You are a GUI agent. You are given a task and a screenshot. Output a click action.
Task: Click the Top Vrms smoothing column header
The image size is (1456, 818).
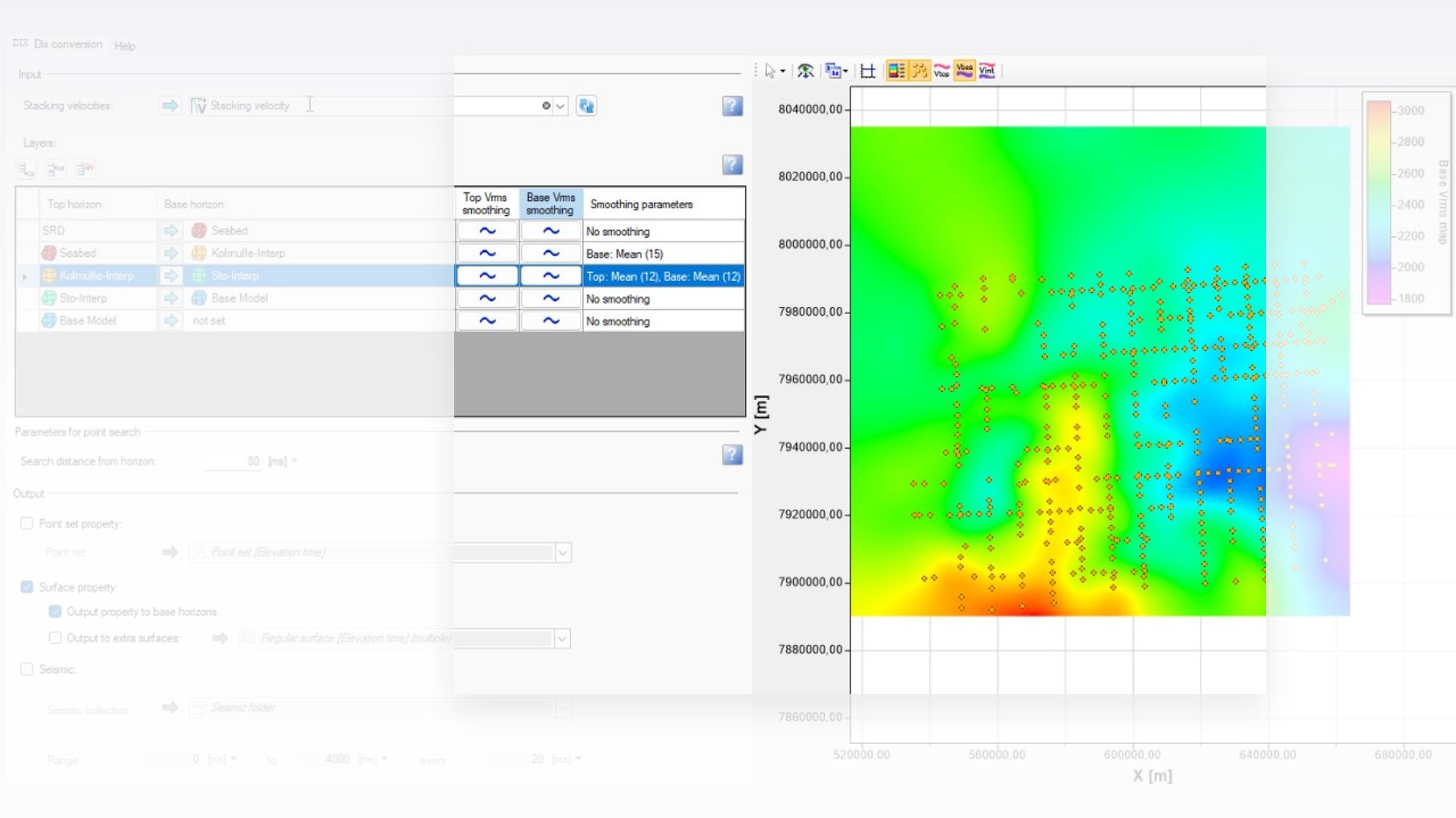[487, 204]
